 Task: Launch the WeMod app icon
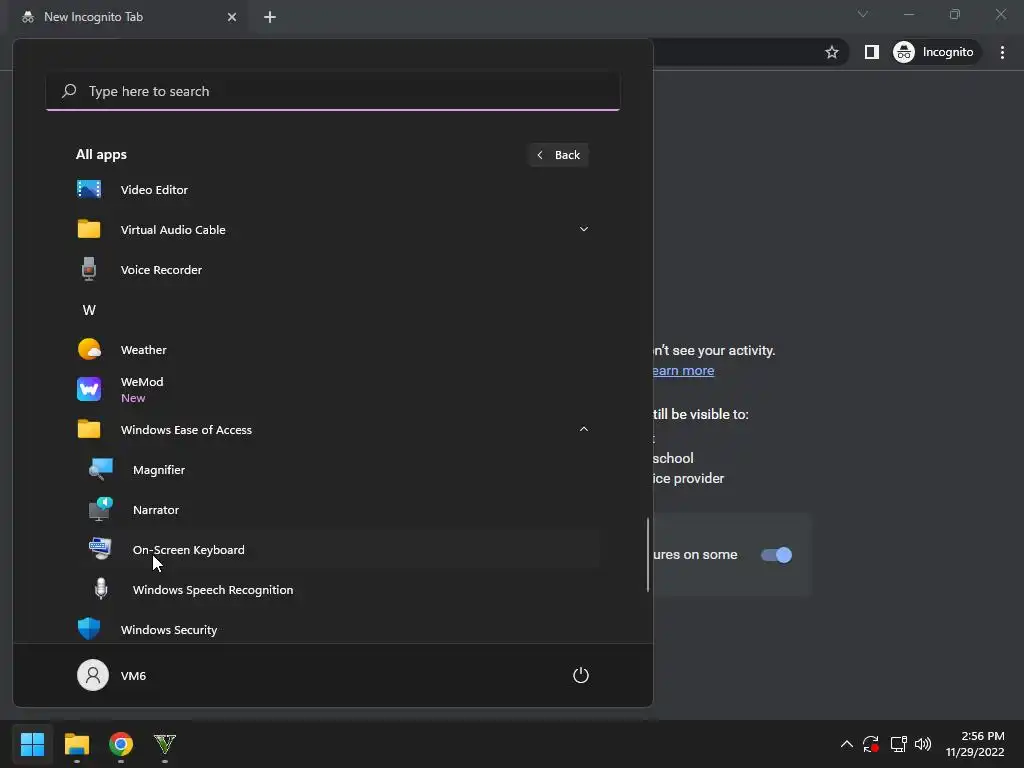tap(89, 389)
